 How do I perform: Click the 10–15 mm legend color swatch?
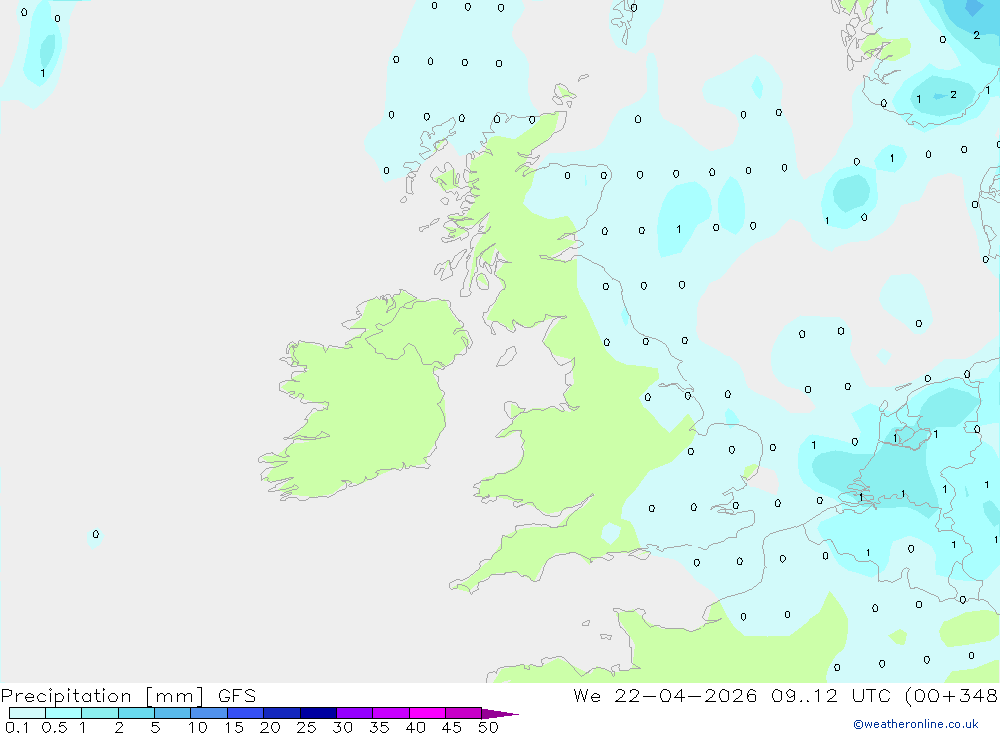pos(209,713)
